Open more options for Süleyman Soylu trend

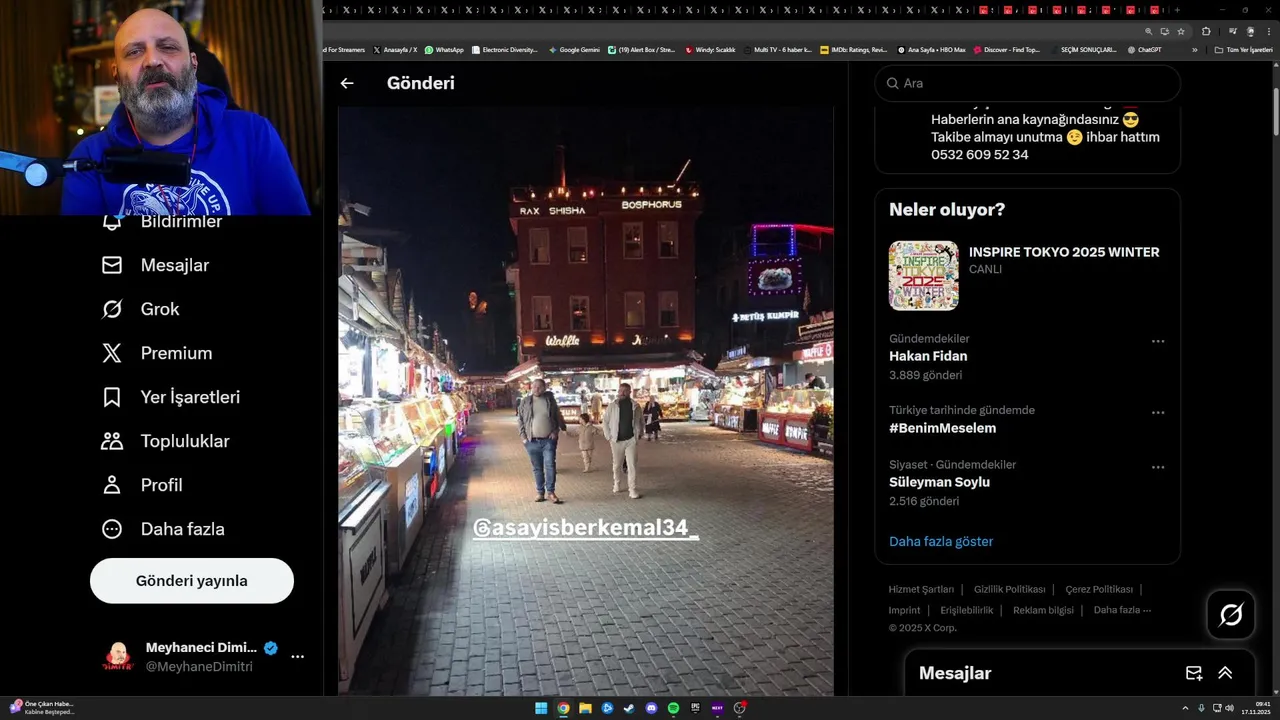coord(1158,467)
